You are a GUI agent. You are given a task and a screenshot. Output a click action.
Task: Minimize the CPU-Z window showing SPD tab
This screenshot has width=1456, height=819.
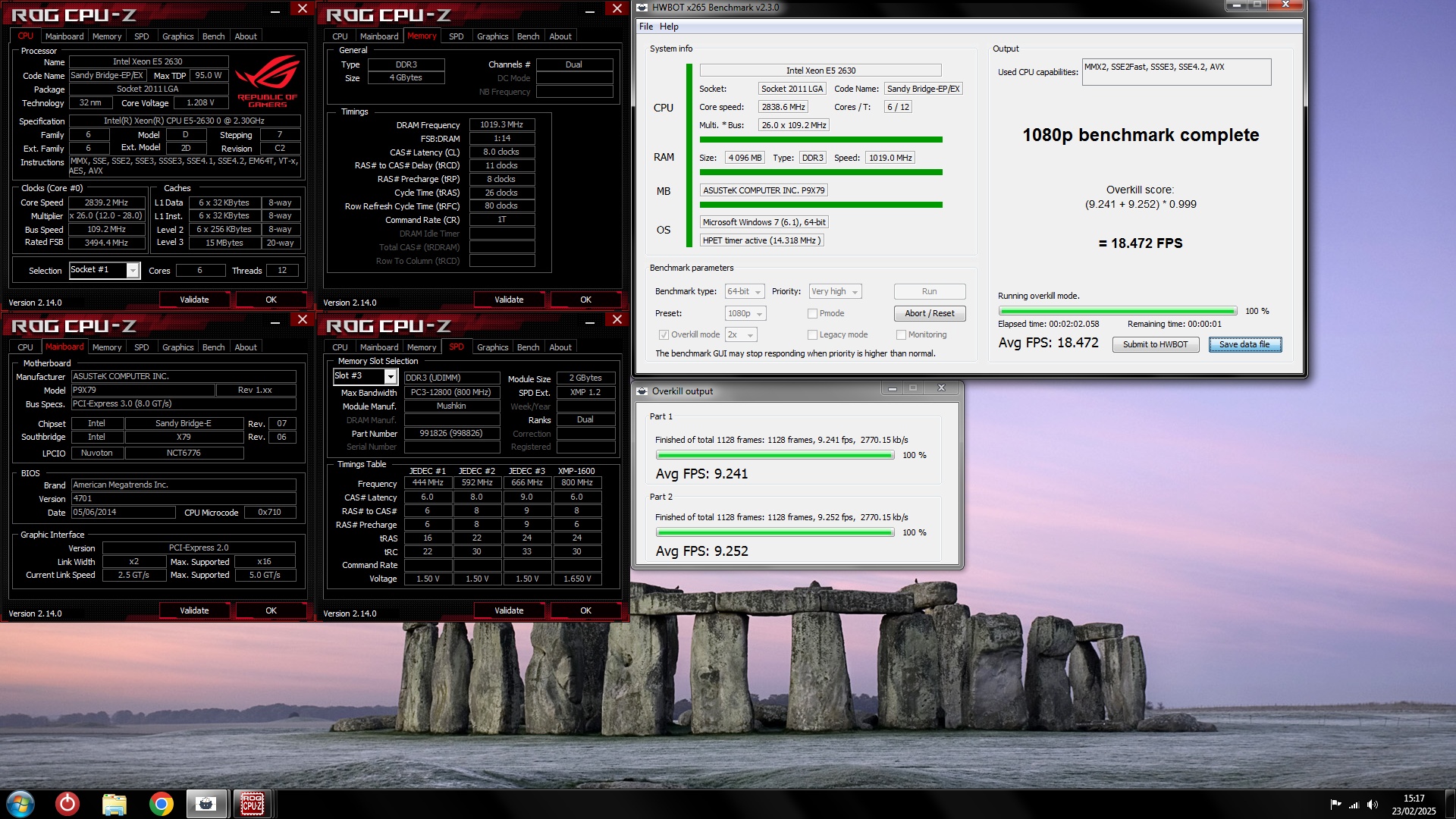click(x=590, y=322)
